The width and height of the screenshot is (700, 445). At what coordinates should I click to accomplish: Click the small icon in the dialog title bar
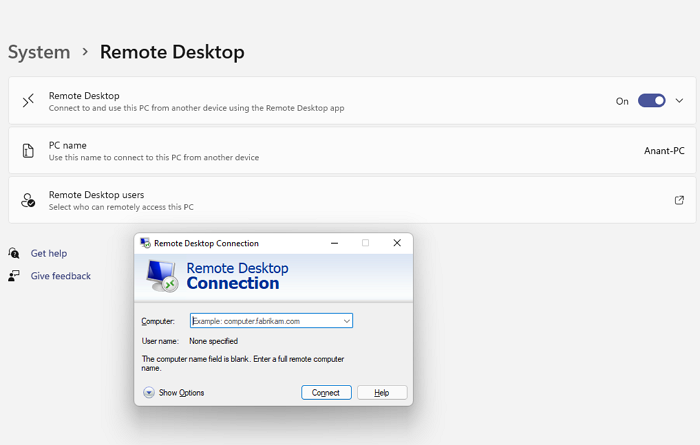(x=145, y=243)
